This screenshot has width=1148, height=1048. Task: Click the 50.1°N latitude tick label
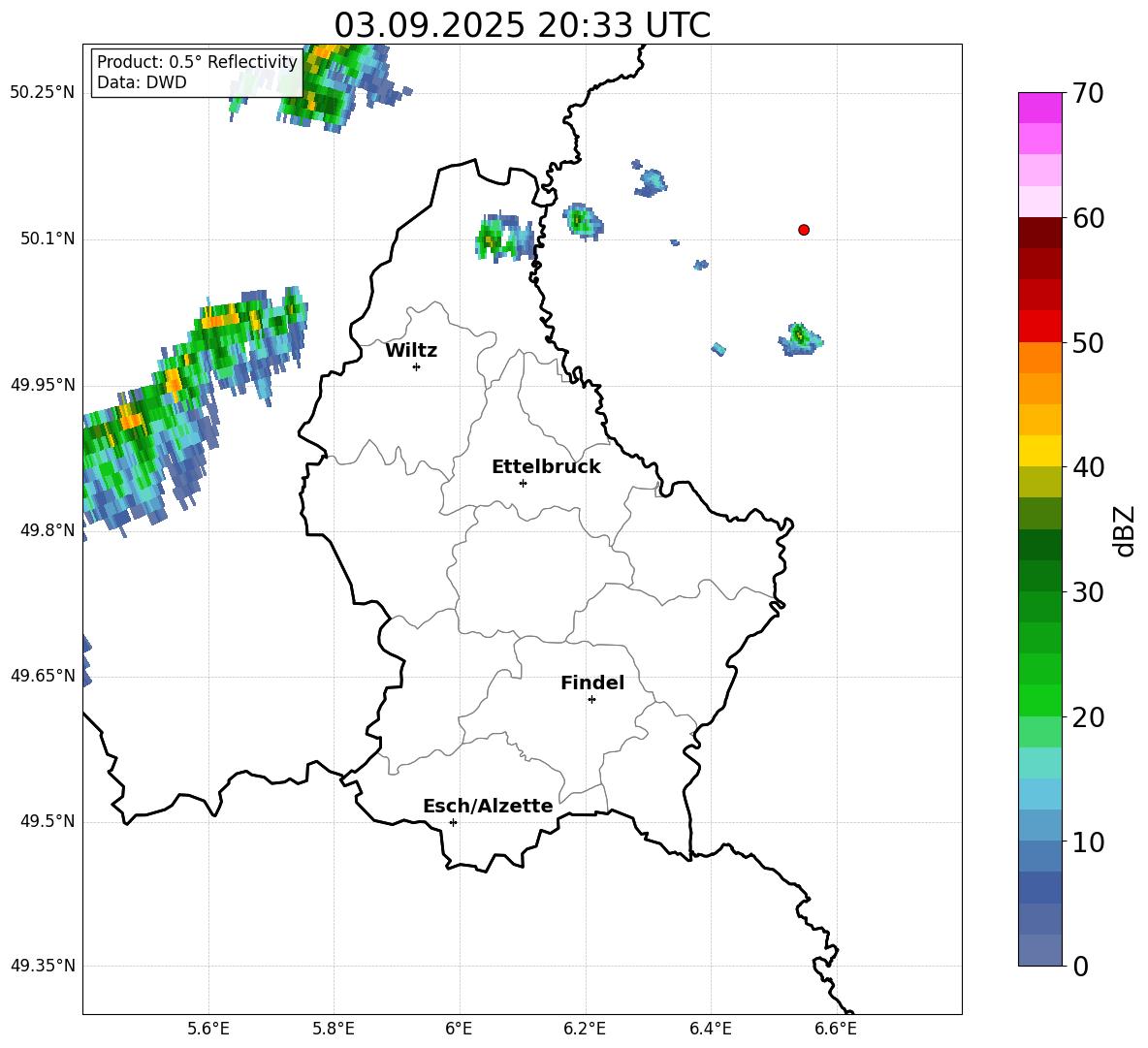(43, 239)
